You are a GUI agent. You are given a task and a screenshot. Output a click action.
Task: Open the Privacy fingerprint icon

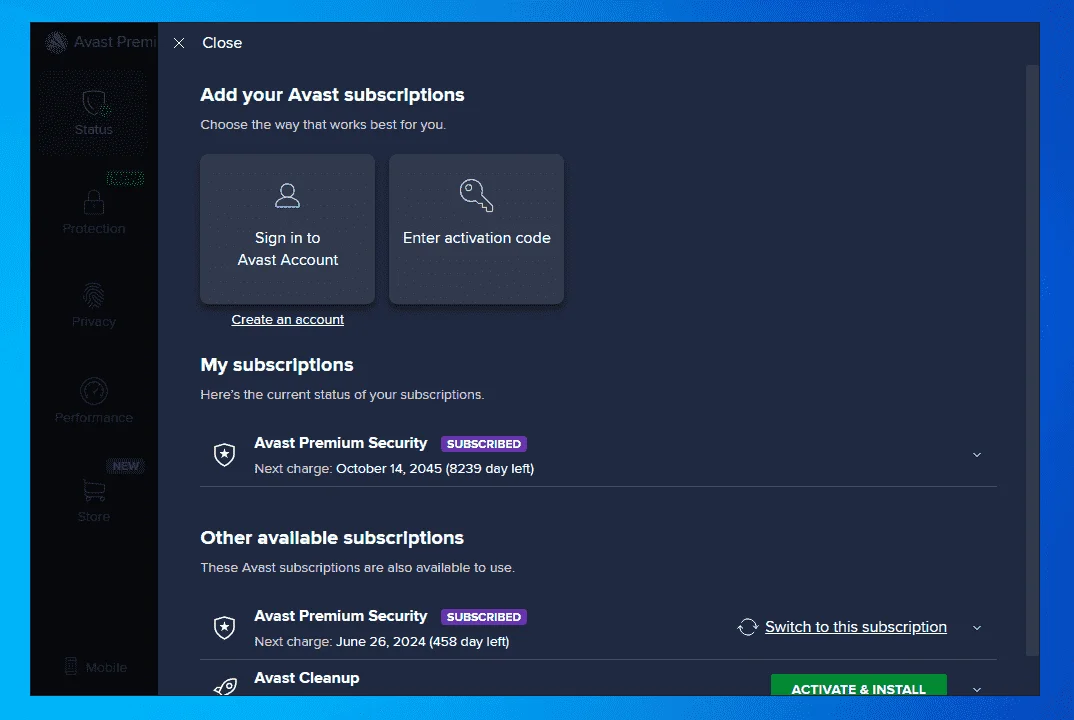click(x=94, y=295)
